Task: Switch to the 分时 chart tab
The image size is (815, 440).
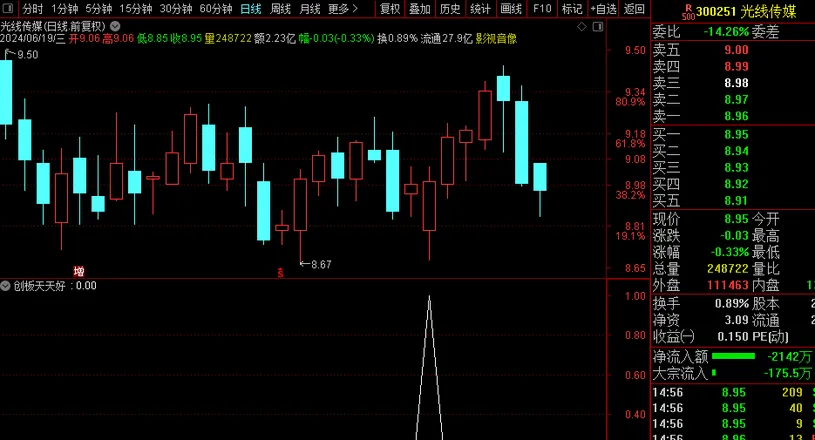Action: pyautogui.click(x=33, y=9)
